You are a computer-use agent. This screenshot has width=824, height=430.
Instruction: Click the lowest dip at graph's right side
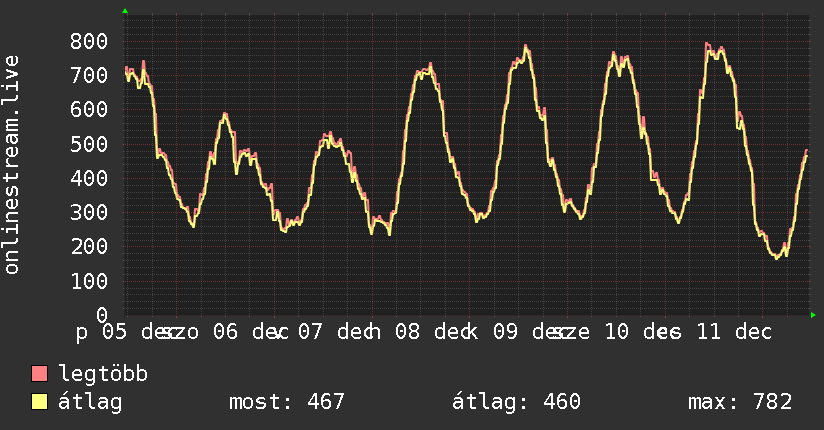click(x=778, y=258)
